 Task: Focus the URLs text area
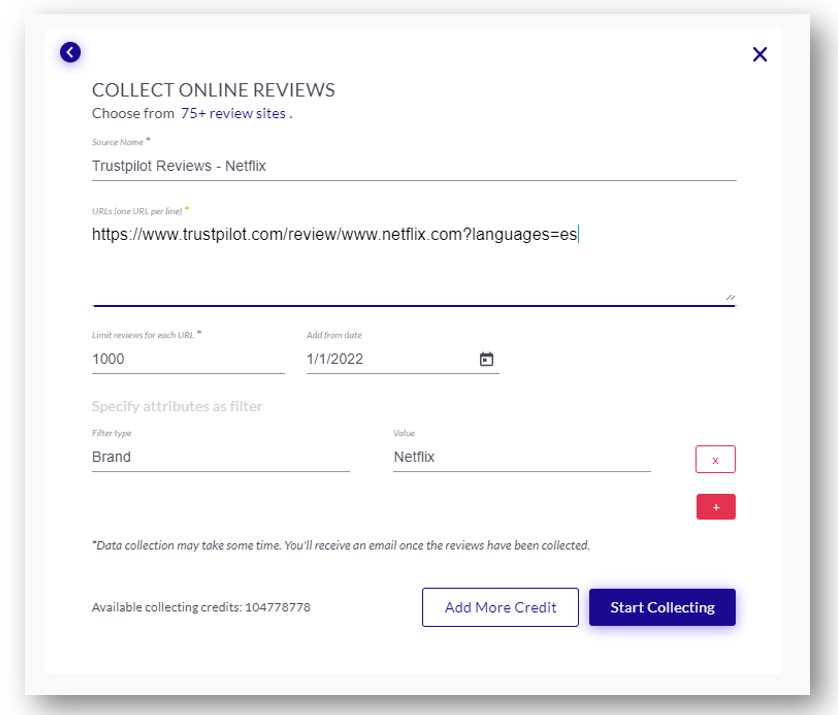(414, 263)
